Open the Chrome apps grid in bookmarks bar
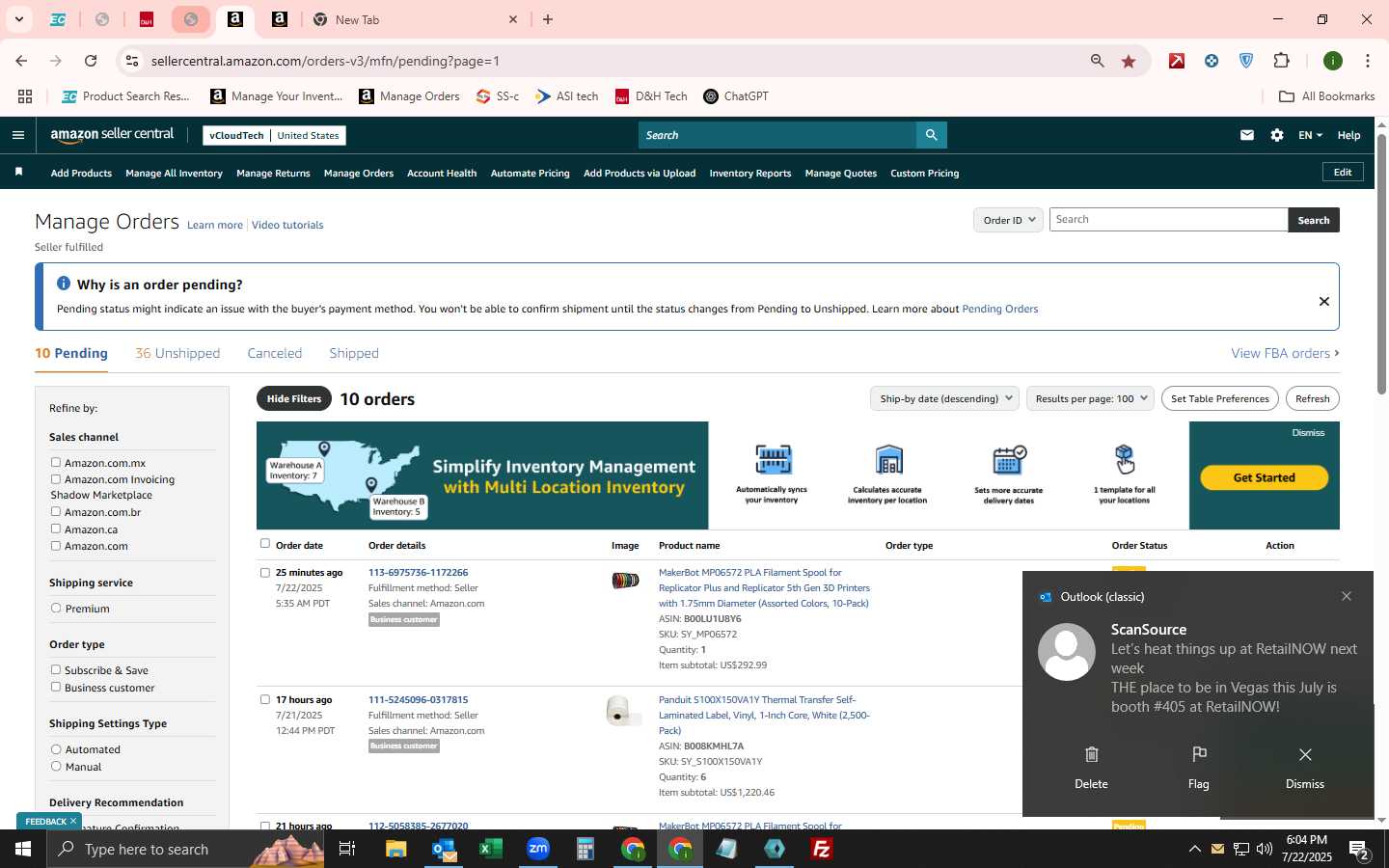This screenshot has height=868, width=1389. click(x=25, y=96)
